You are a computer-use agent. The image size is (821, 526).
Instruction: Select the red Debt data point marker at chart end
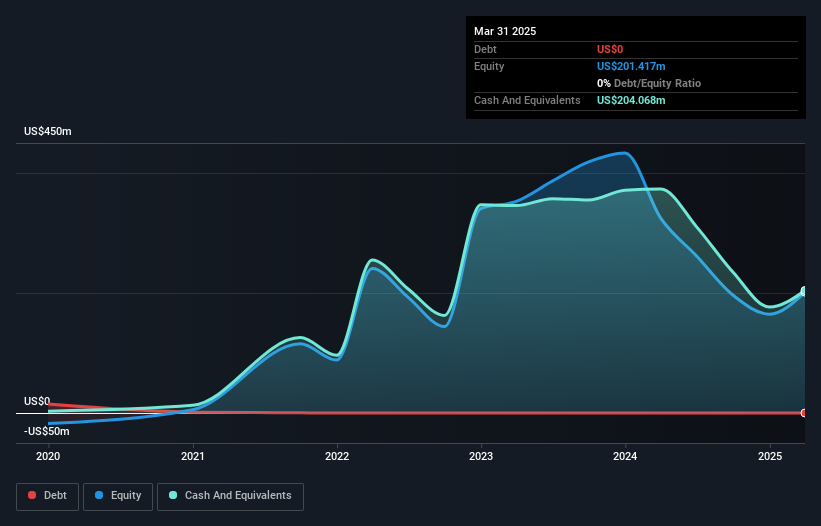pos(804,413)
